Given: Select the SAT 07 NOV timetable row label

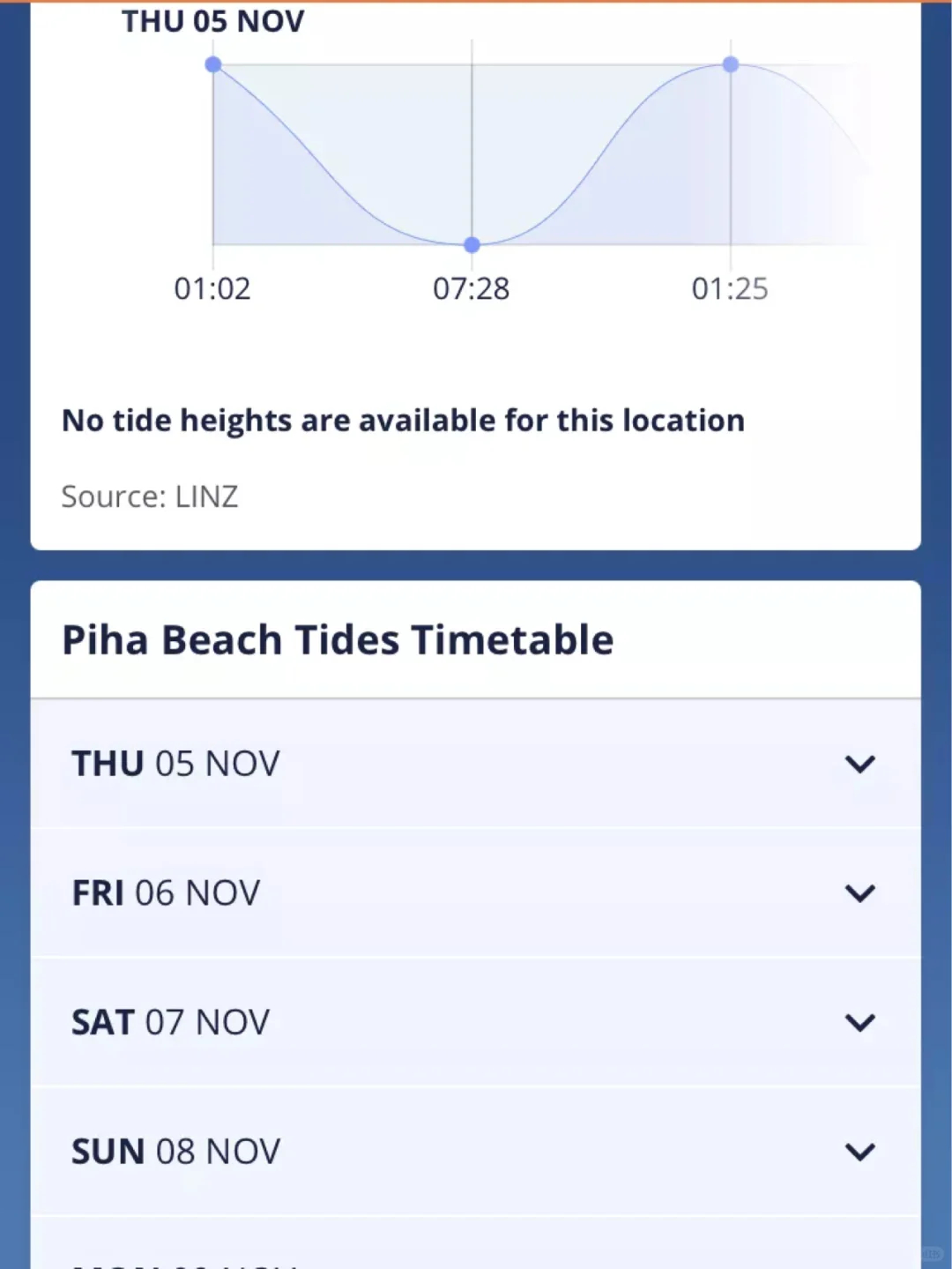Looking at the screenshot, I should pyautogui.click(x=170, y=1023).
